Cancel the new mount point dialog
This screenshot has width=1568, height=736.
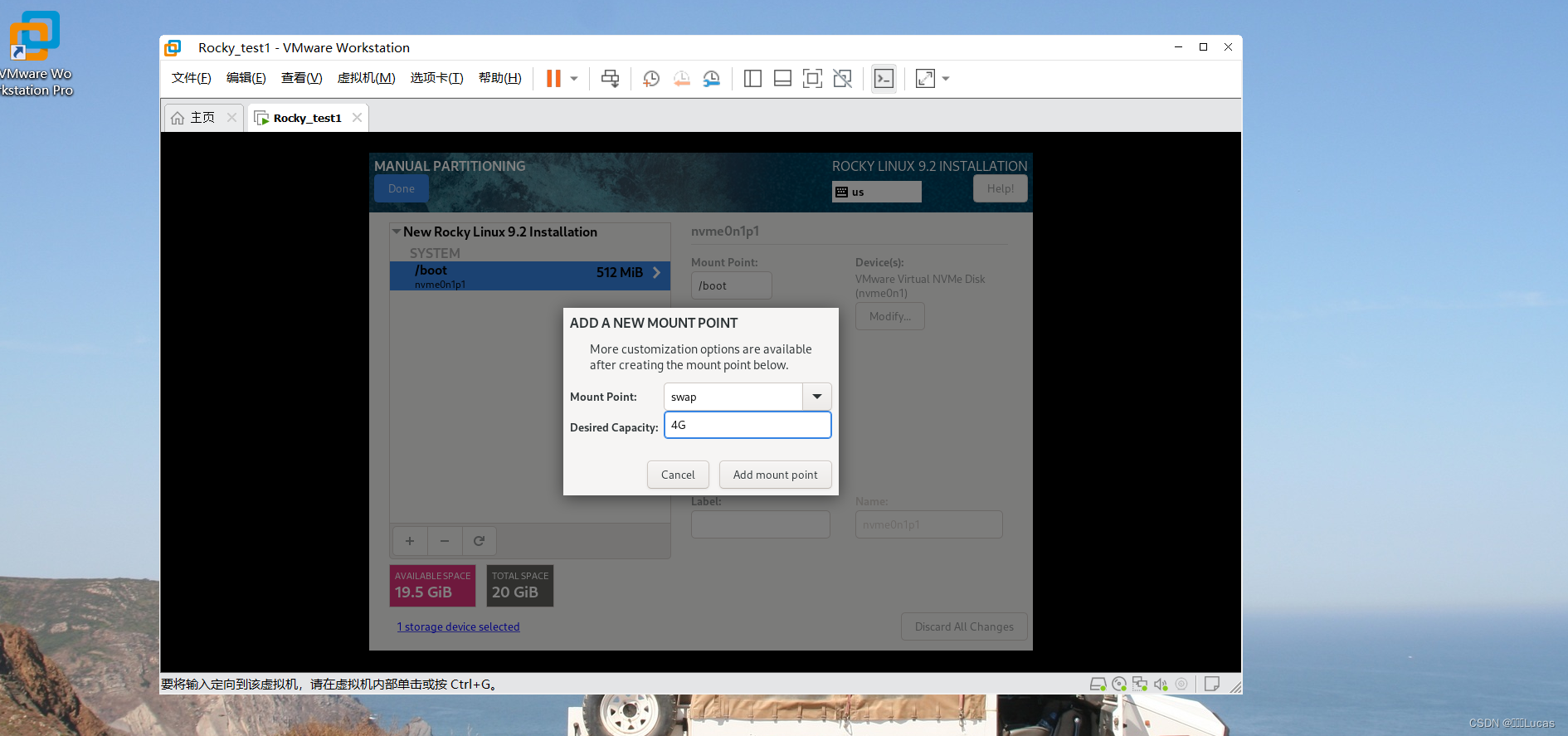(x=678, y=475)
